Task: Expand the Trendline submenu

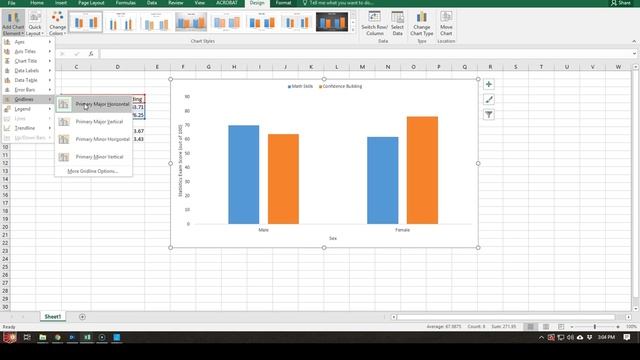Action: 28,128
